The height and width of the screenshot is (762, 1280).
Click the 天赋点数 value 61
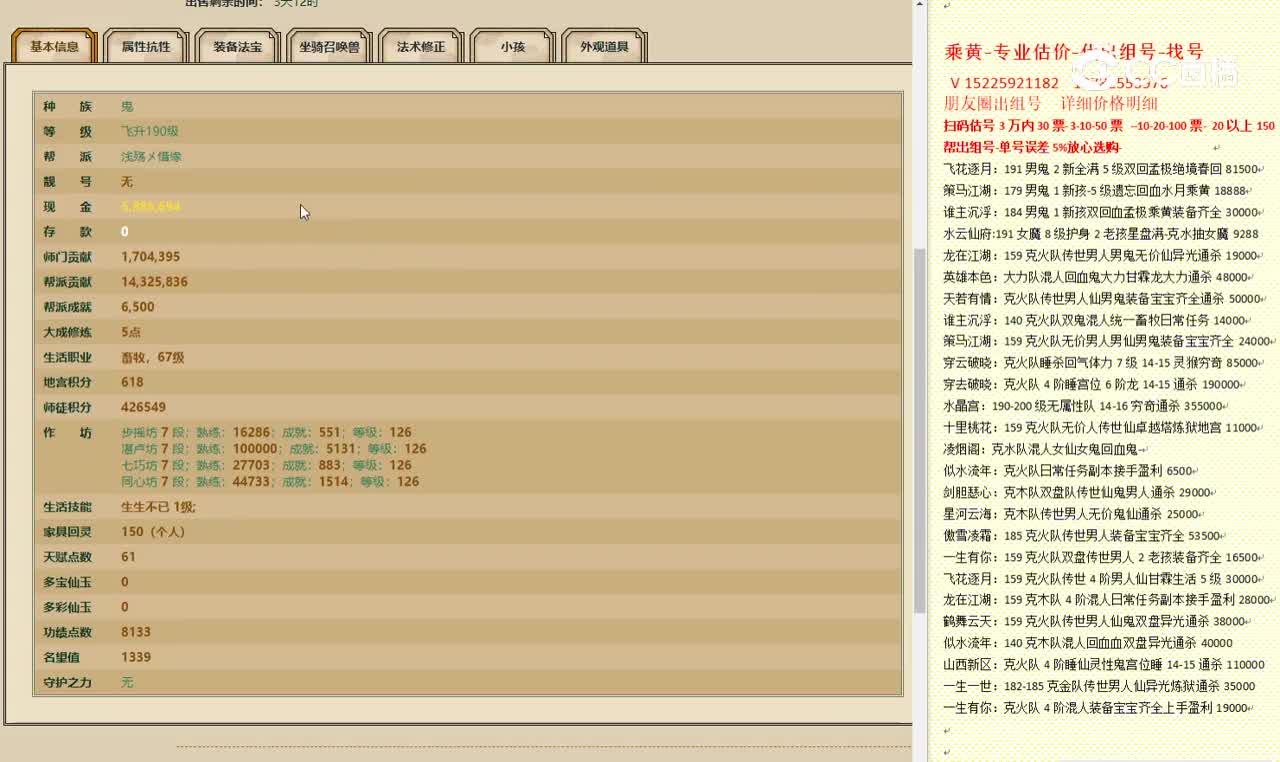128,556
